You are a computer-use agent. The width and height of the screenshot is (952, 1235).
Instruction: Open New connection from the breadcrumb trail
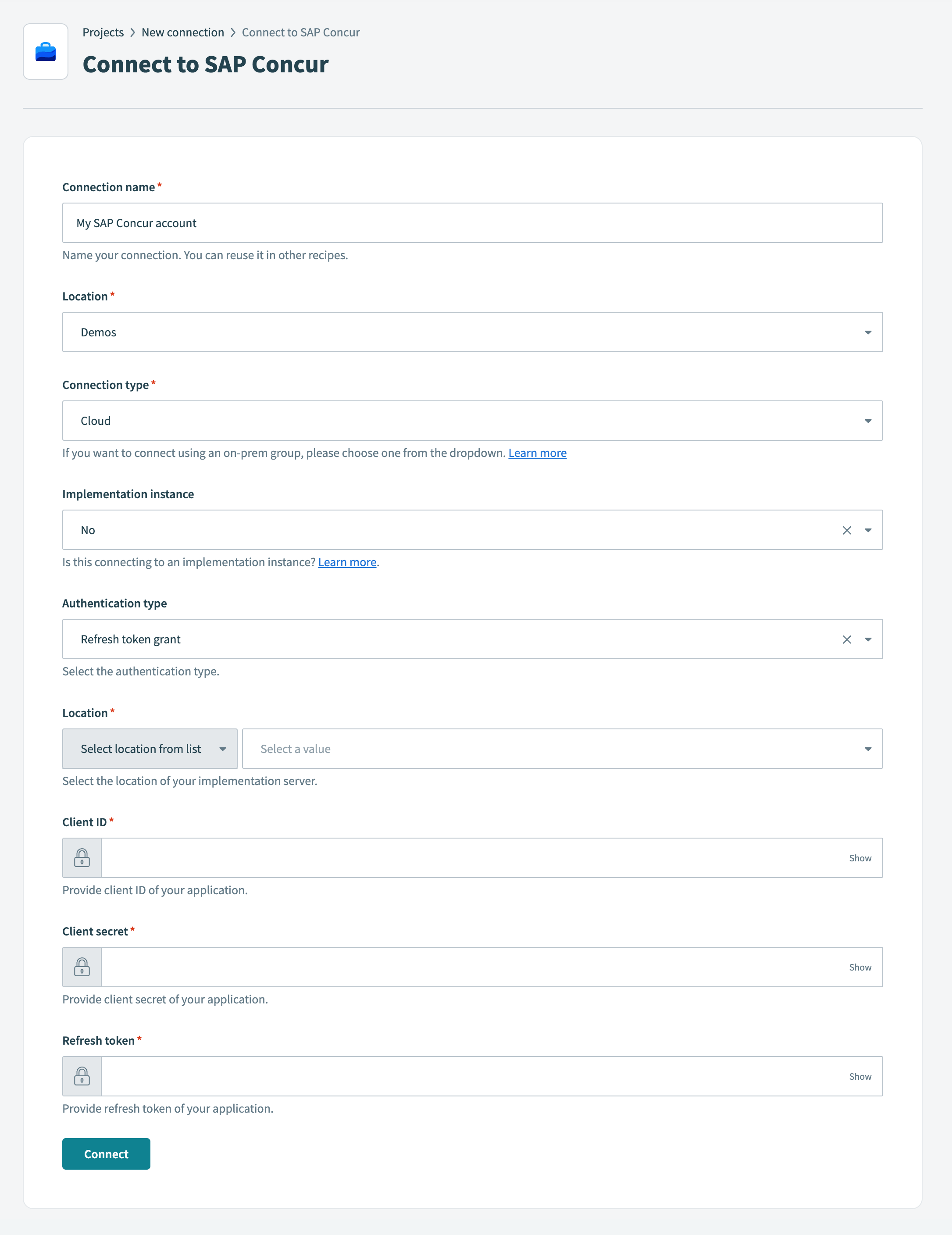182,32
